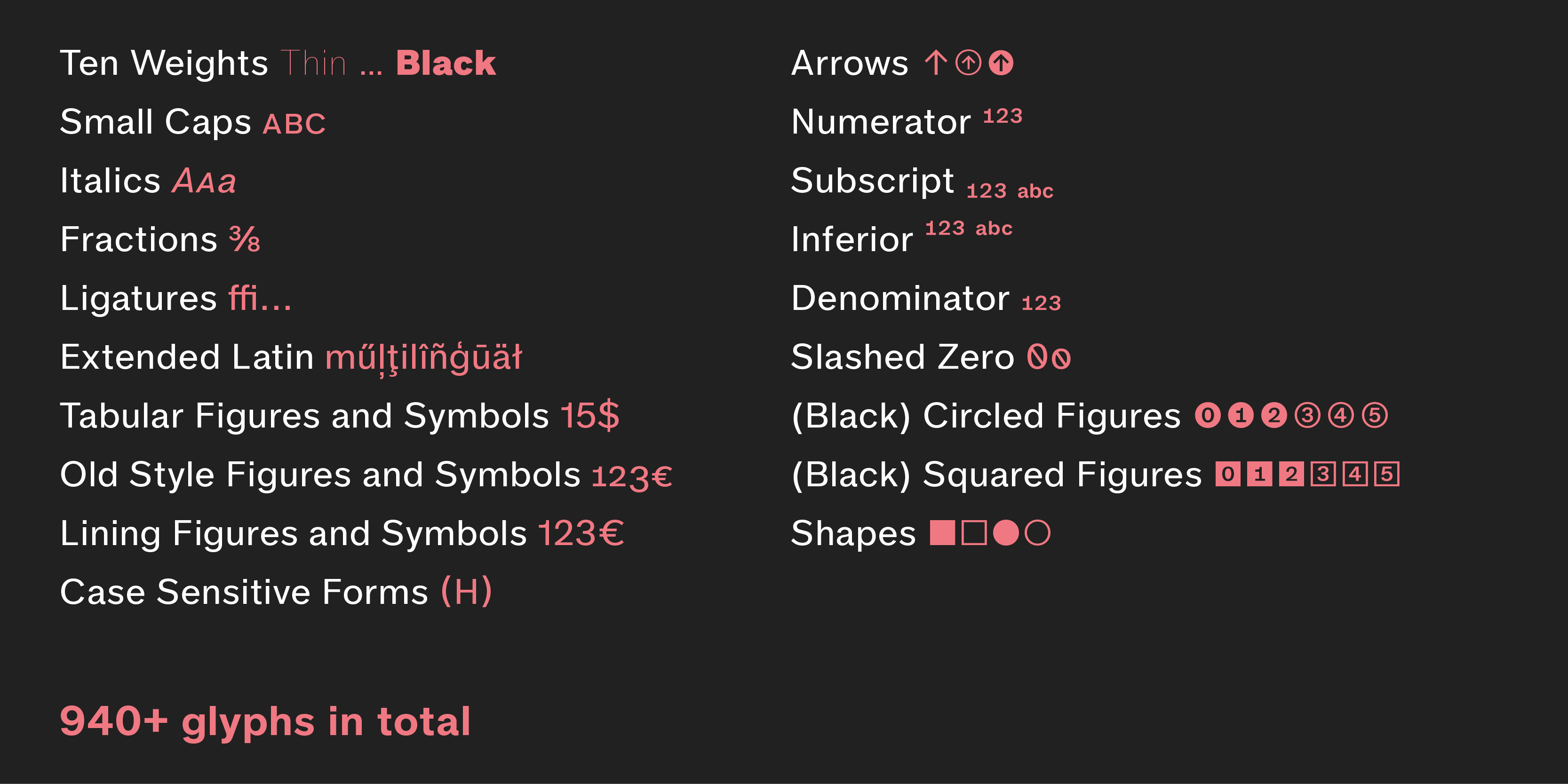This screenshot has height=784, width=1568.
Task: Click the 940+ glyphs in total heading
Action: [265, 722]
